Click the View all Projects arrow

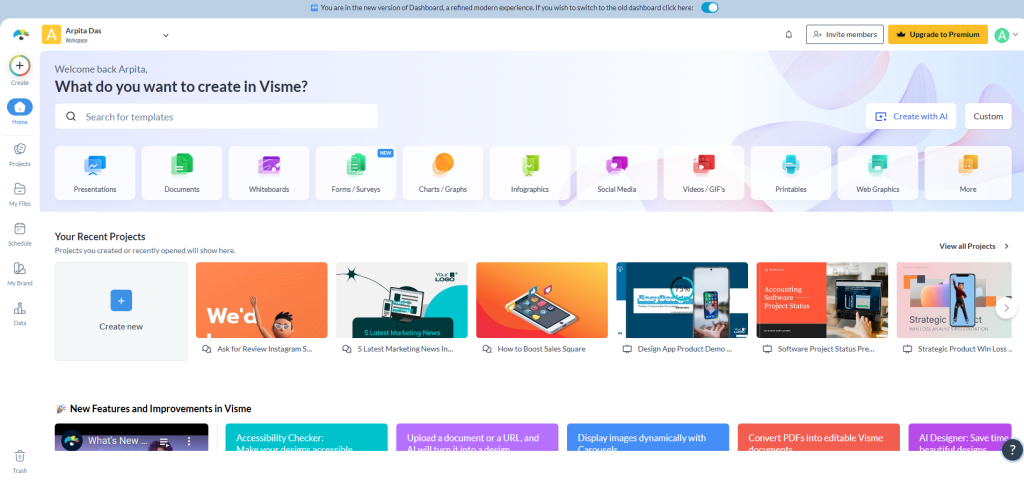tap(1006, 247)
